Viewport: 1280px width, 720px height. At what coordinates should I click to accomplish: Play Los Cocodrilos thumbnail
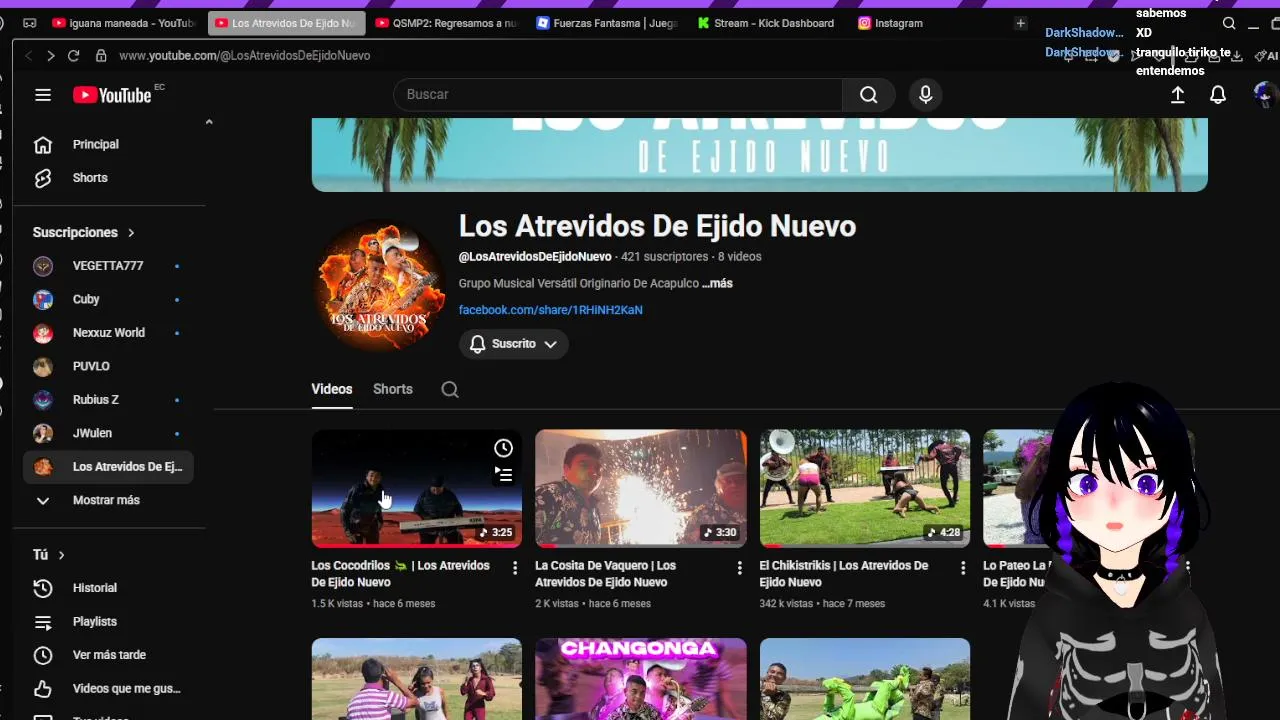click(x=417, y=489)
